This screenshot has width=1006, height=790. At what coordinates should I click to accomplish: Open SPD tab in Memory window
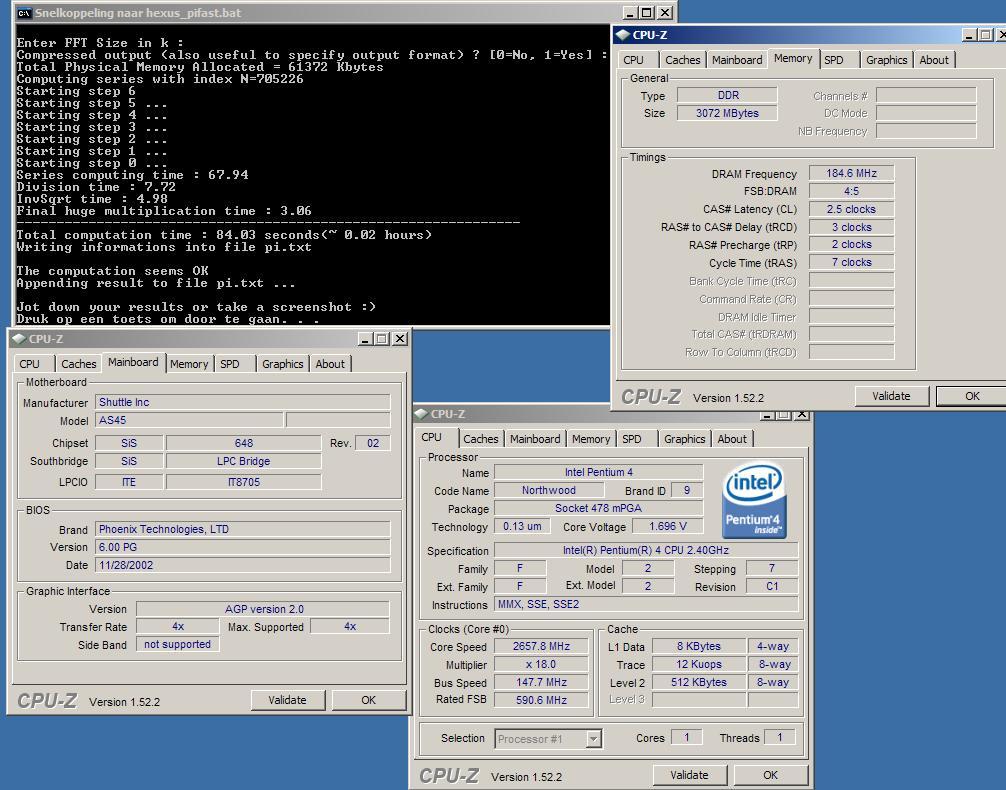[834, 60]
